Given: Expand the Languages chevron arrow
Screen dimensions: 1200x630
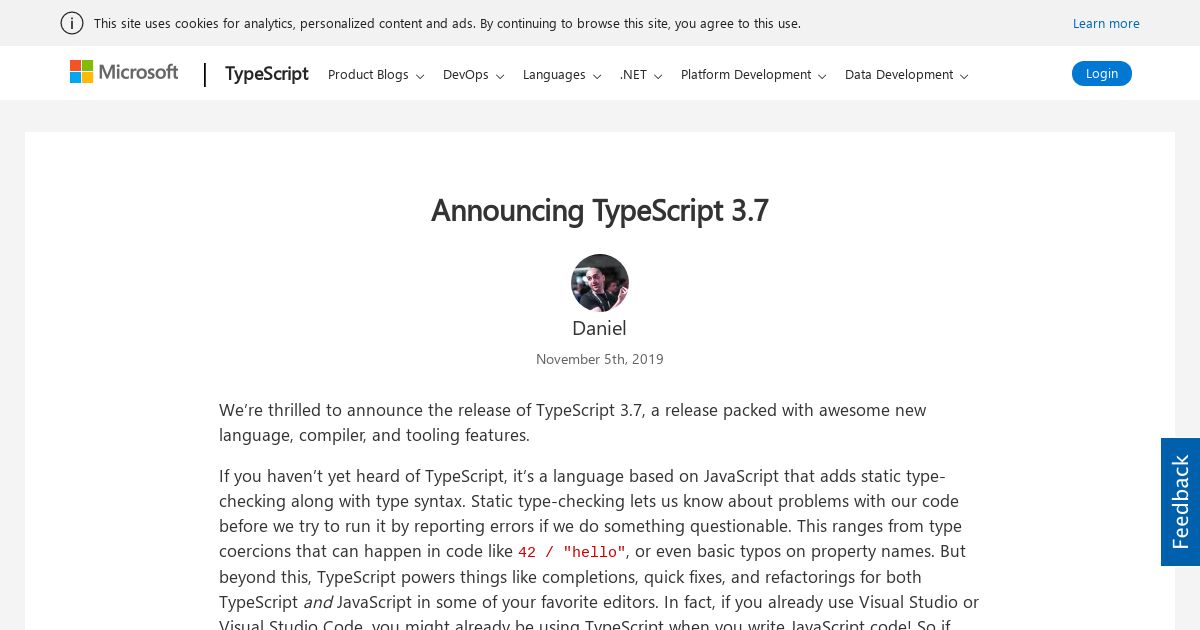Looking at the screenshot, I should pyautogui.click(x=597, y=76).
